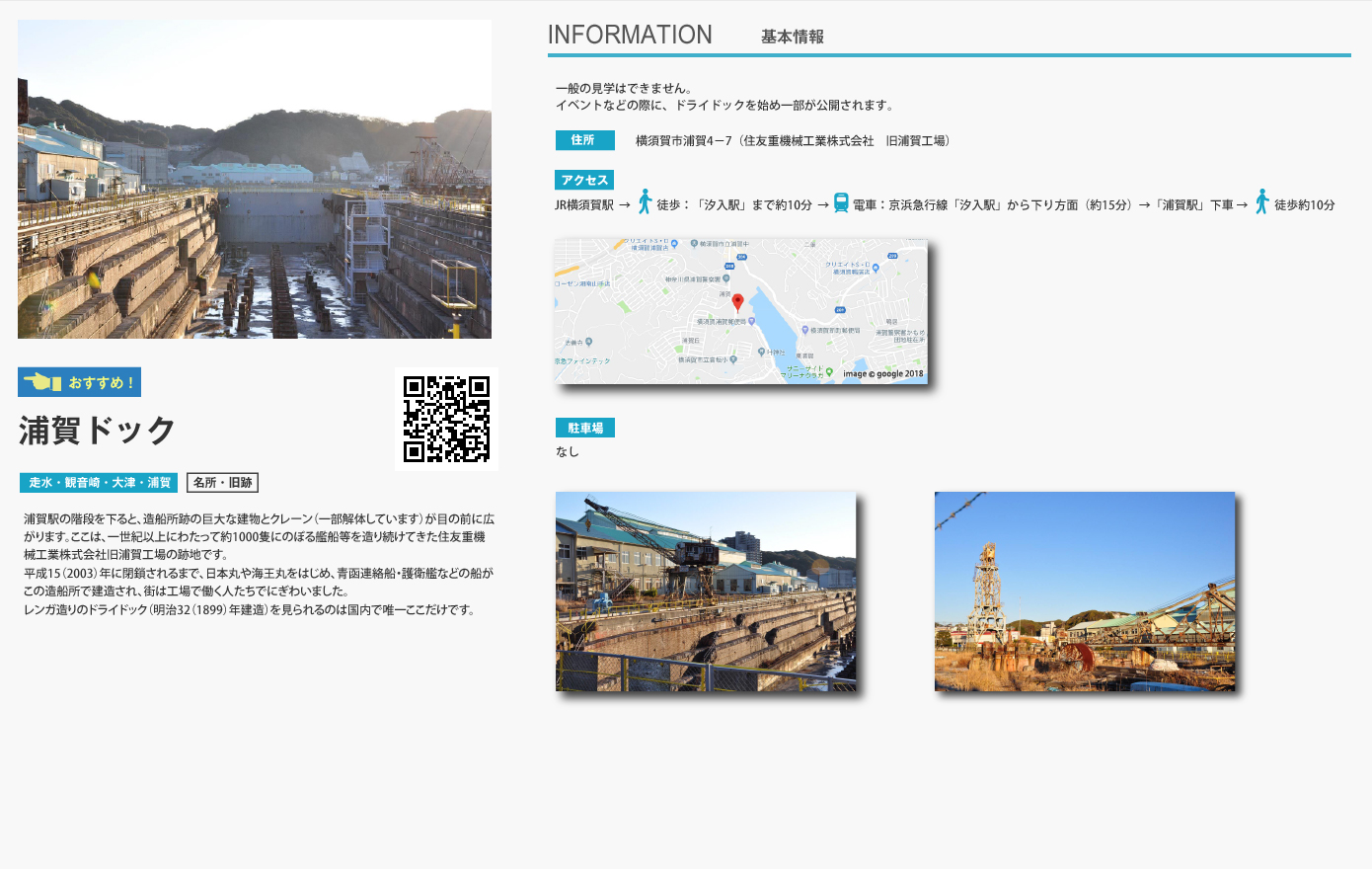Viewport: 1372px width, 869px height.
Task: Select the 名所・旧跡 category tag
Action: click(x=222, y=482)
